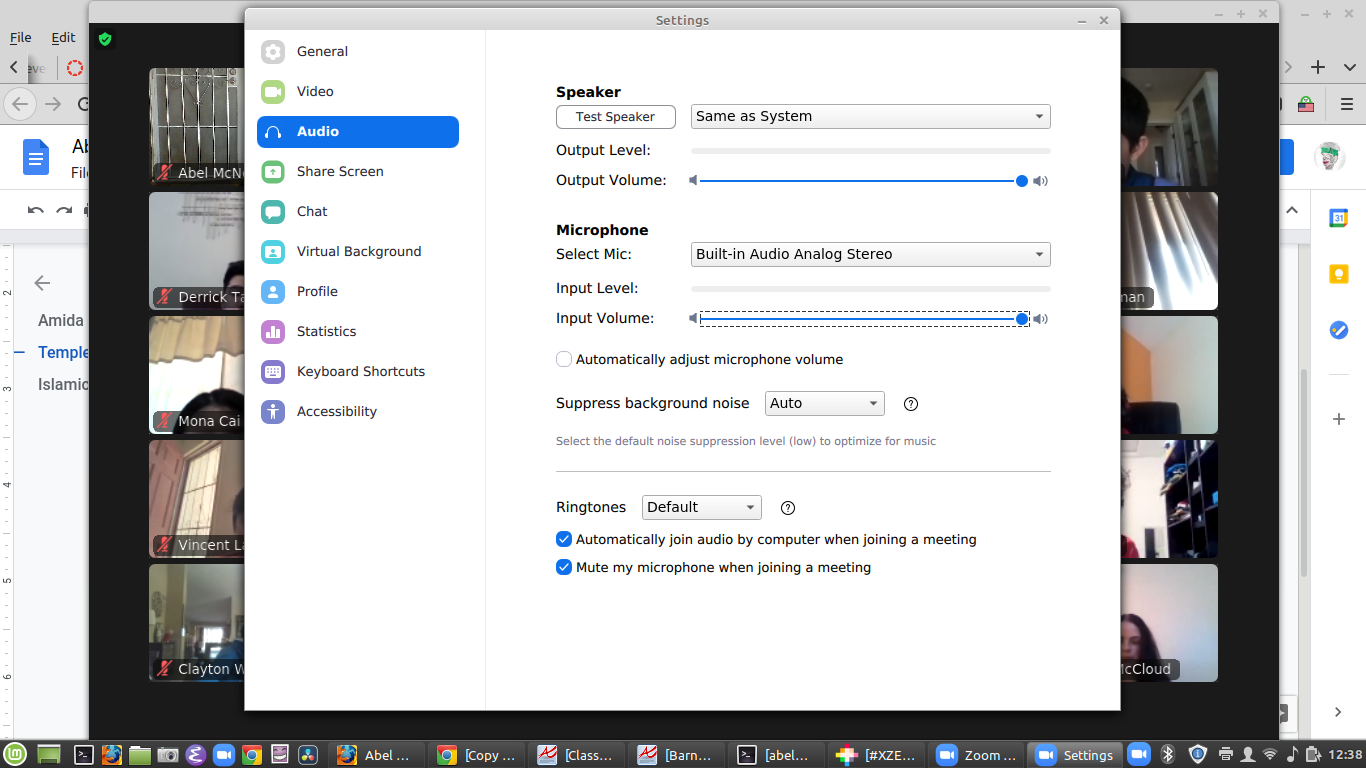Open the speaker device dropdown, Same as System

(871, 116)
